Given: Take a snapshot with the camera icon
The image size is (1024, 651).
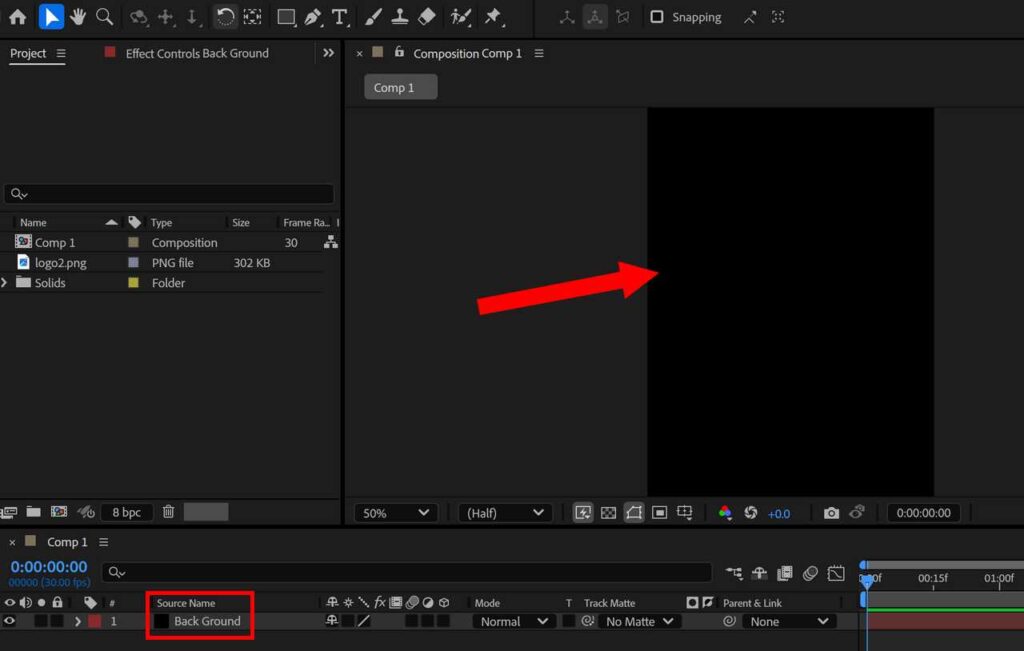Looking at the screenshot, I should (x=831, y=513).
